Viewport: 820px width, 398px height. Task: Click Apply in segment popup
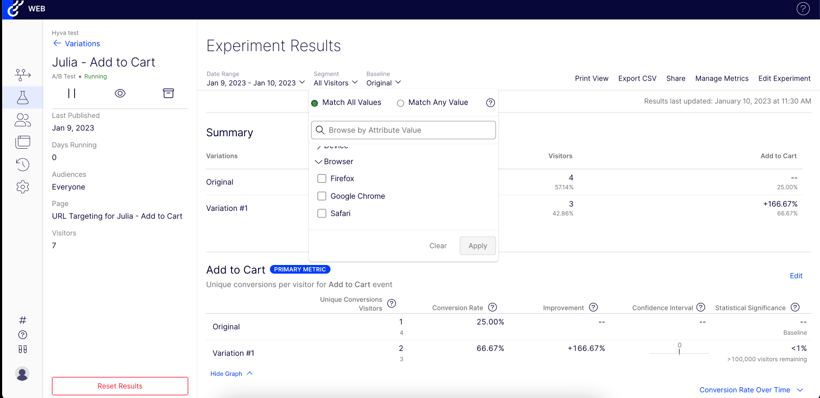coord(477,246)
